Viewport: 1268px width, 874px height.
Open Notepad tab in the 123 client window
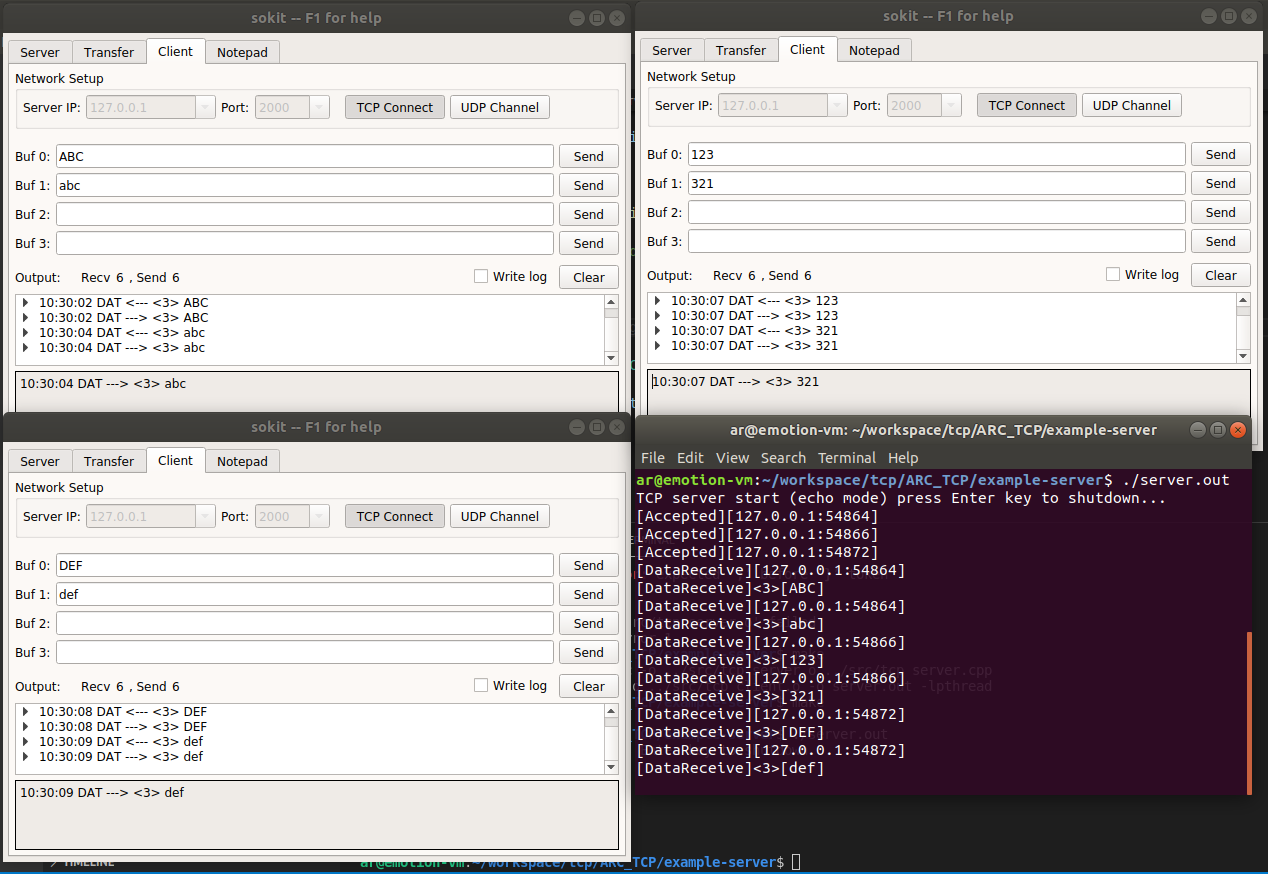(x=874, y=50)
